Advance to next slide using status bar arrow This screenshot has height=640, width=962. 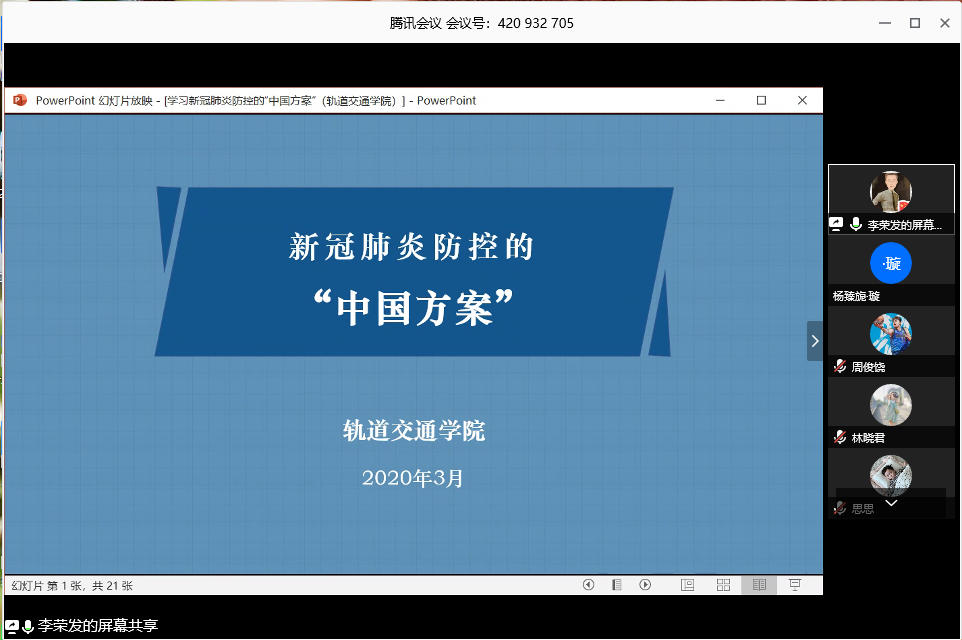[x=645, y=585]
